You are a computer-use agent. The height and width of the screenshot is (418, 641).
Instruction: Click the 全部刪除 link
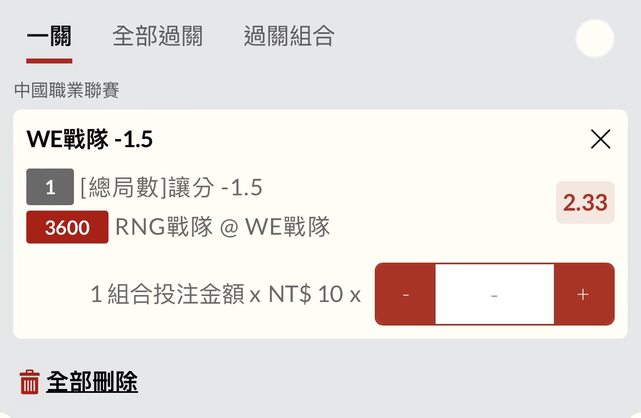click(92, 381)
